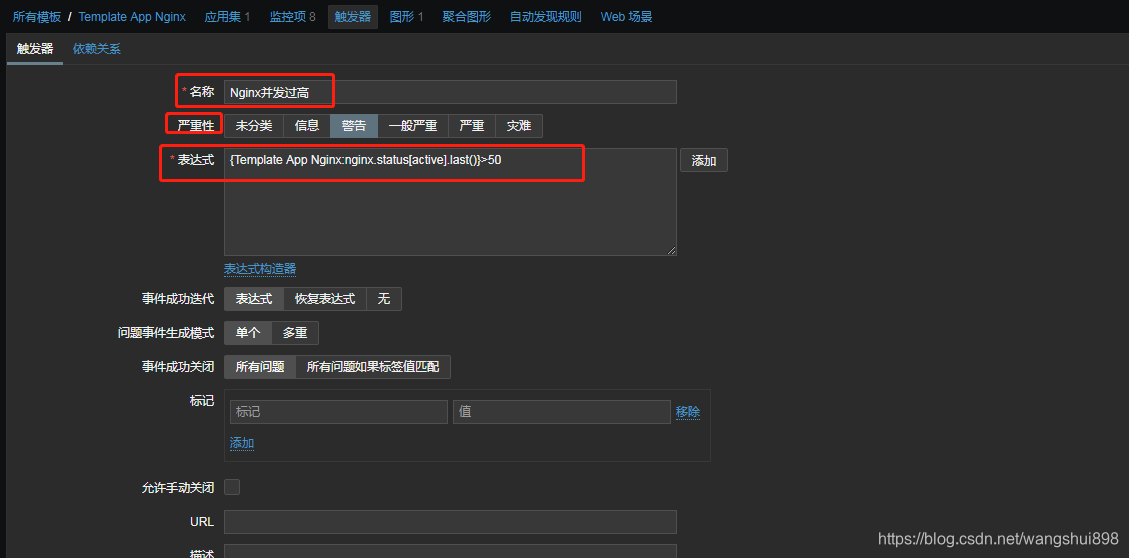The image size is (1129, 558).
Task: Set severity to 未分类
Action: click(253, 126)
